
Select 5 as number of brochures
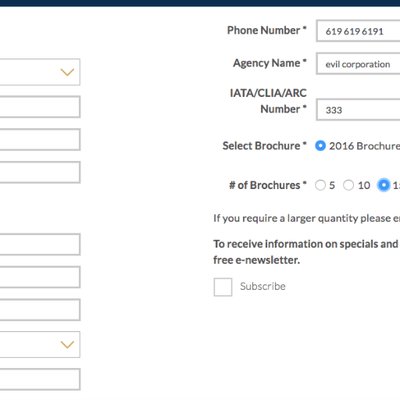point(320,185)
